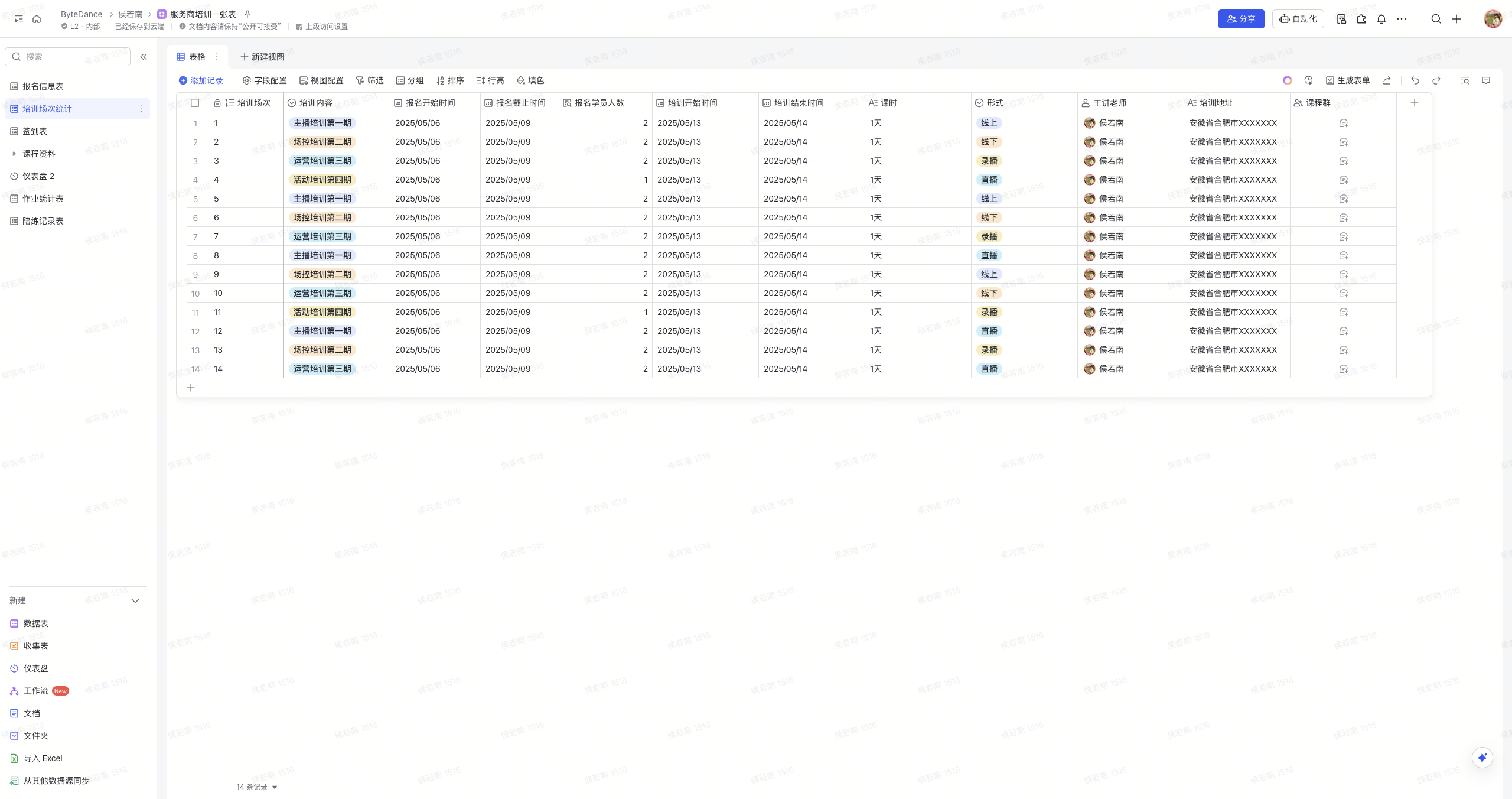Click the blue 分享 button
Viewport: 1512px width, 799px height.
coord(1241,19)
